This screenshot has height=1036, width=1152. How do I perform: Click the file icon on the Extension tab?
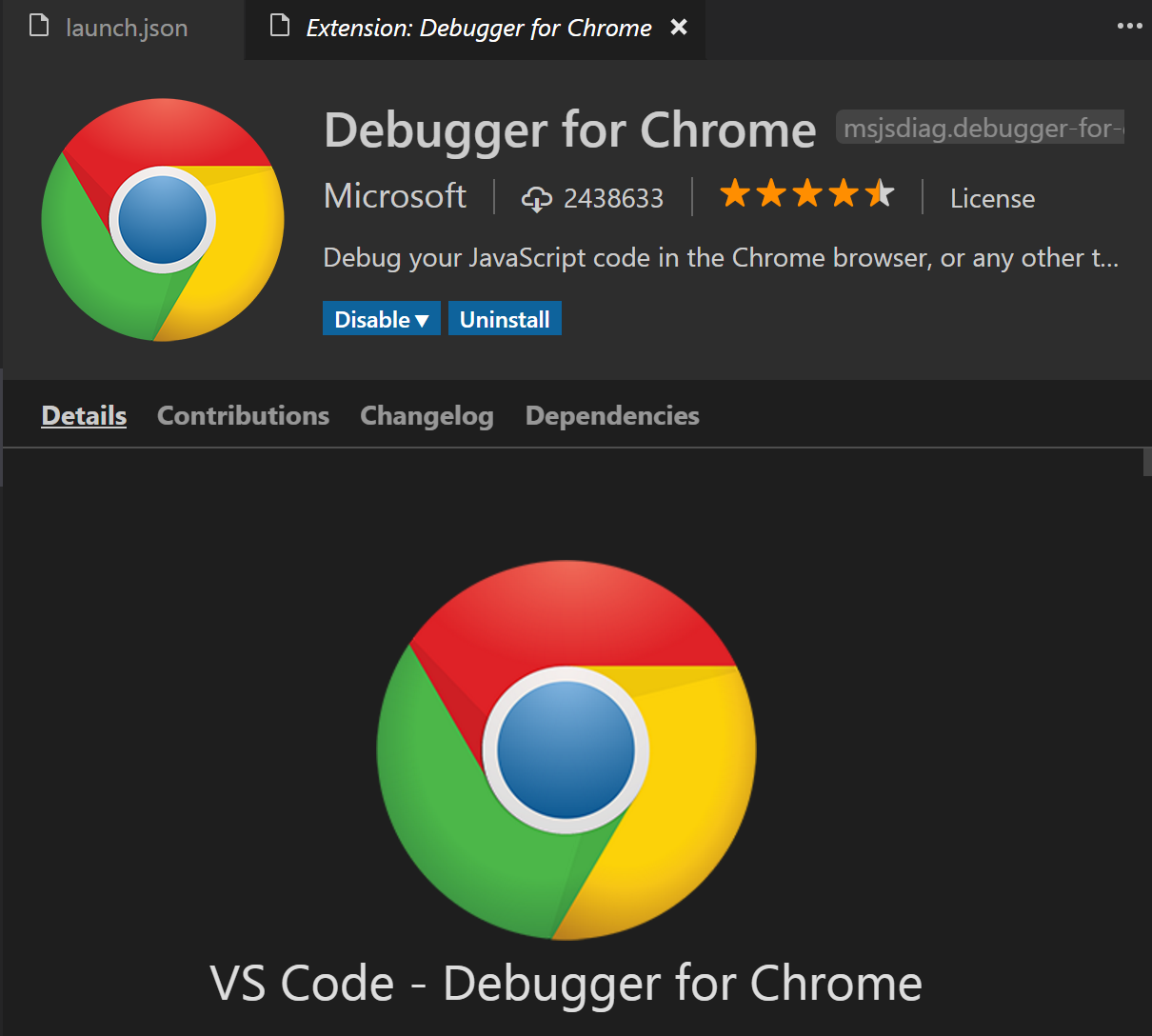[280, 26]
